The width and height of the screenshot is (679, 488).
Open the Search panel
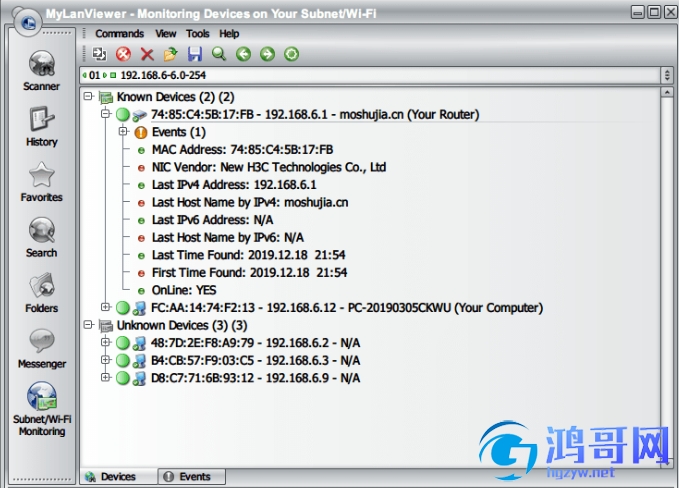pyautogui.click(x=41, y=237)
